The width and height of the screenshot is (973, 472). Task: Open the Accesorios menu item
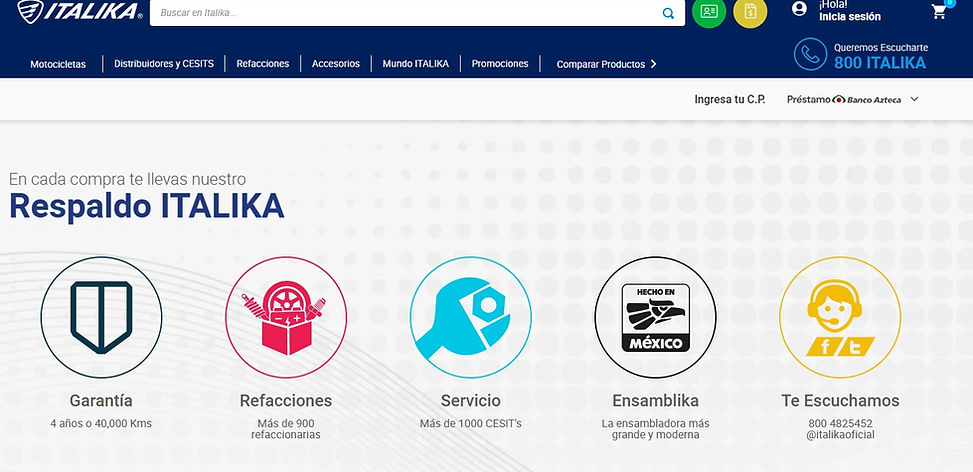click(x=336, y=63)
